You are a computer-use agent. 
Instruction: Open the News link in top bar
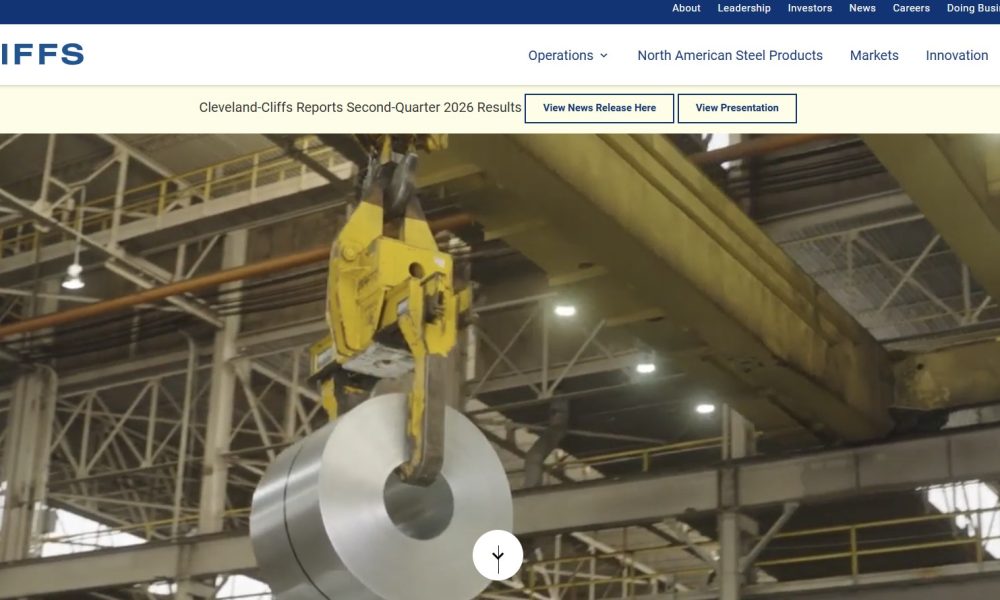tap(862, 8)
